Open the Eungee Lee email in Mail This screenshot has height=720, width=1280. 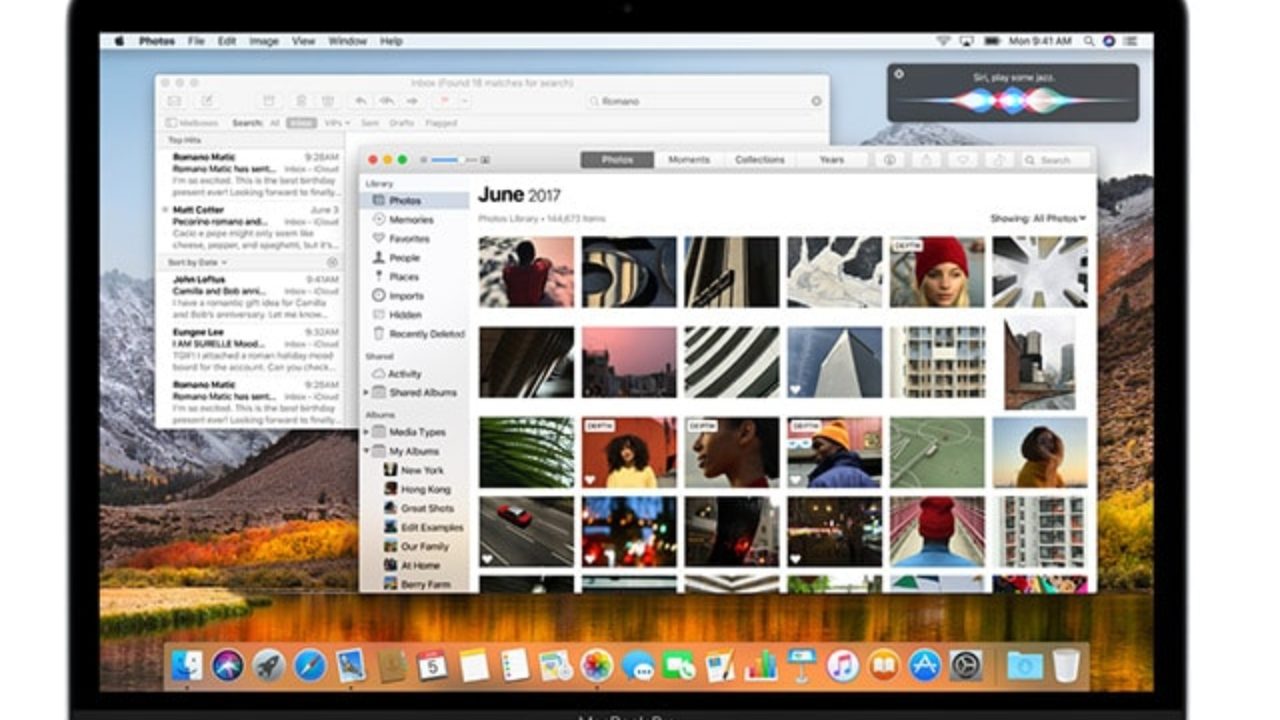[x=251, y=350]
